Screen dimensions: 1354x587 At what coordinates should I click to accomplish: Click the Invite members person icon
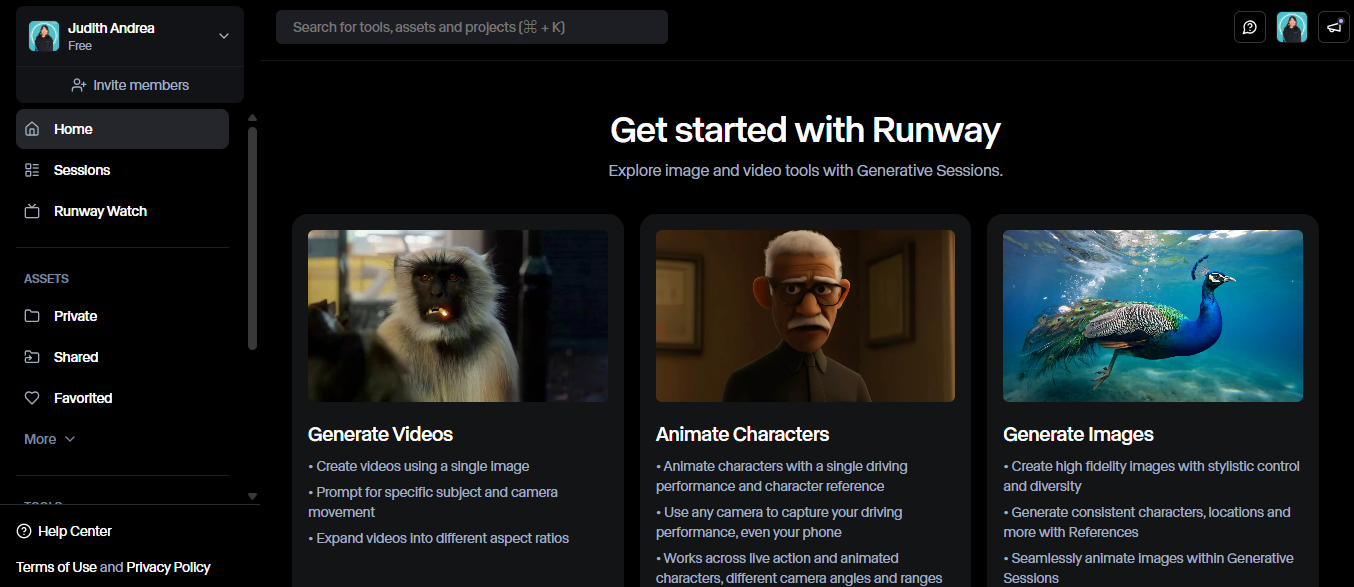point(79,85)
